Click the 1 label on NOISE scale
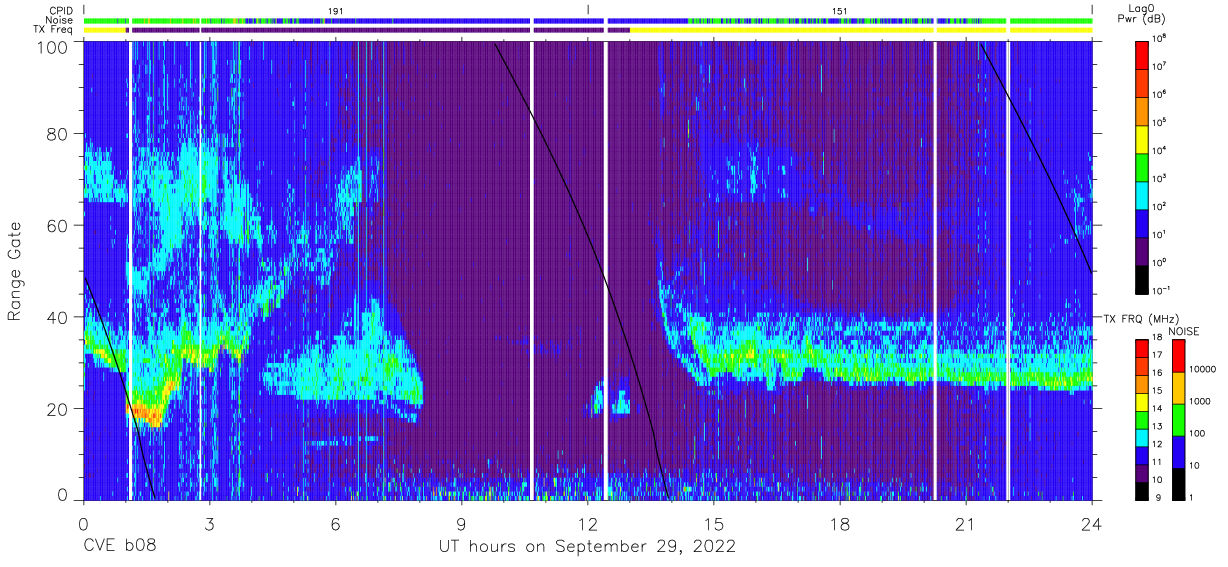This screenshot has height=567, width=1228. (1191, 497)
